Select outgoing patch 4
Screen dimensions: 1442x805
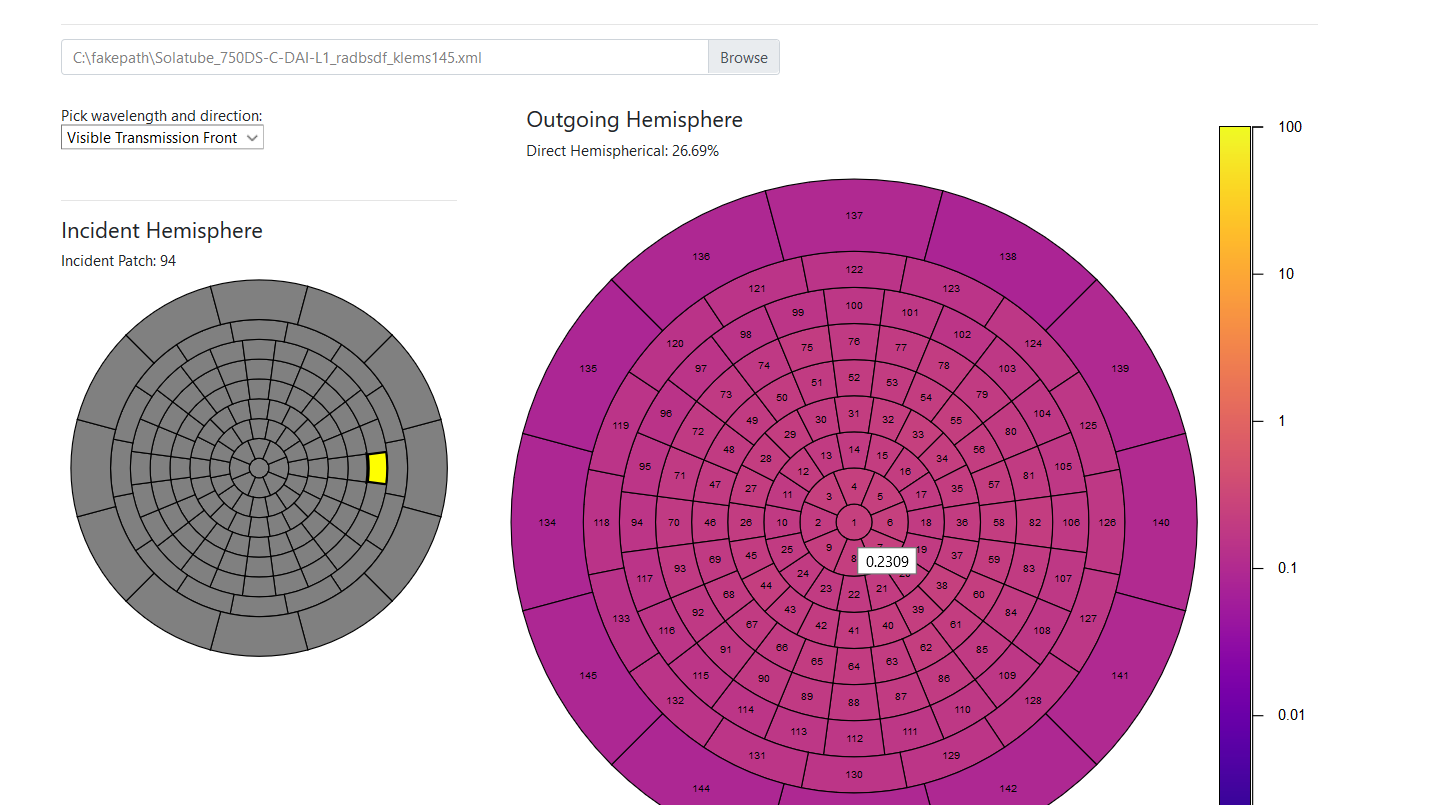(x=854, y=487)
